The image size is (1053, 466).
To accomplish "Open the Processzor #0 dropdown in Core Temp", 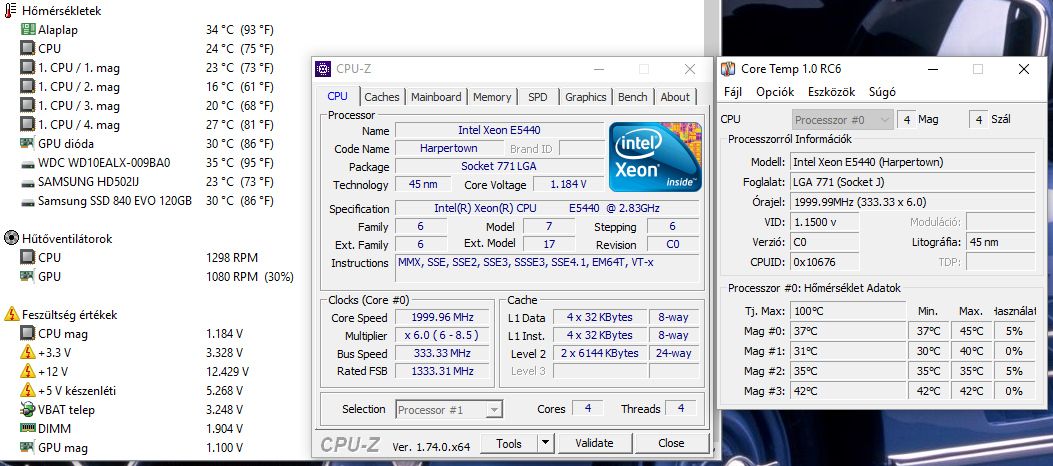I will click(x=843, y=120).
